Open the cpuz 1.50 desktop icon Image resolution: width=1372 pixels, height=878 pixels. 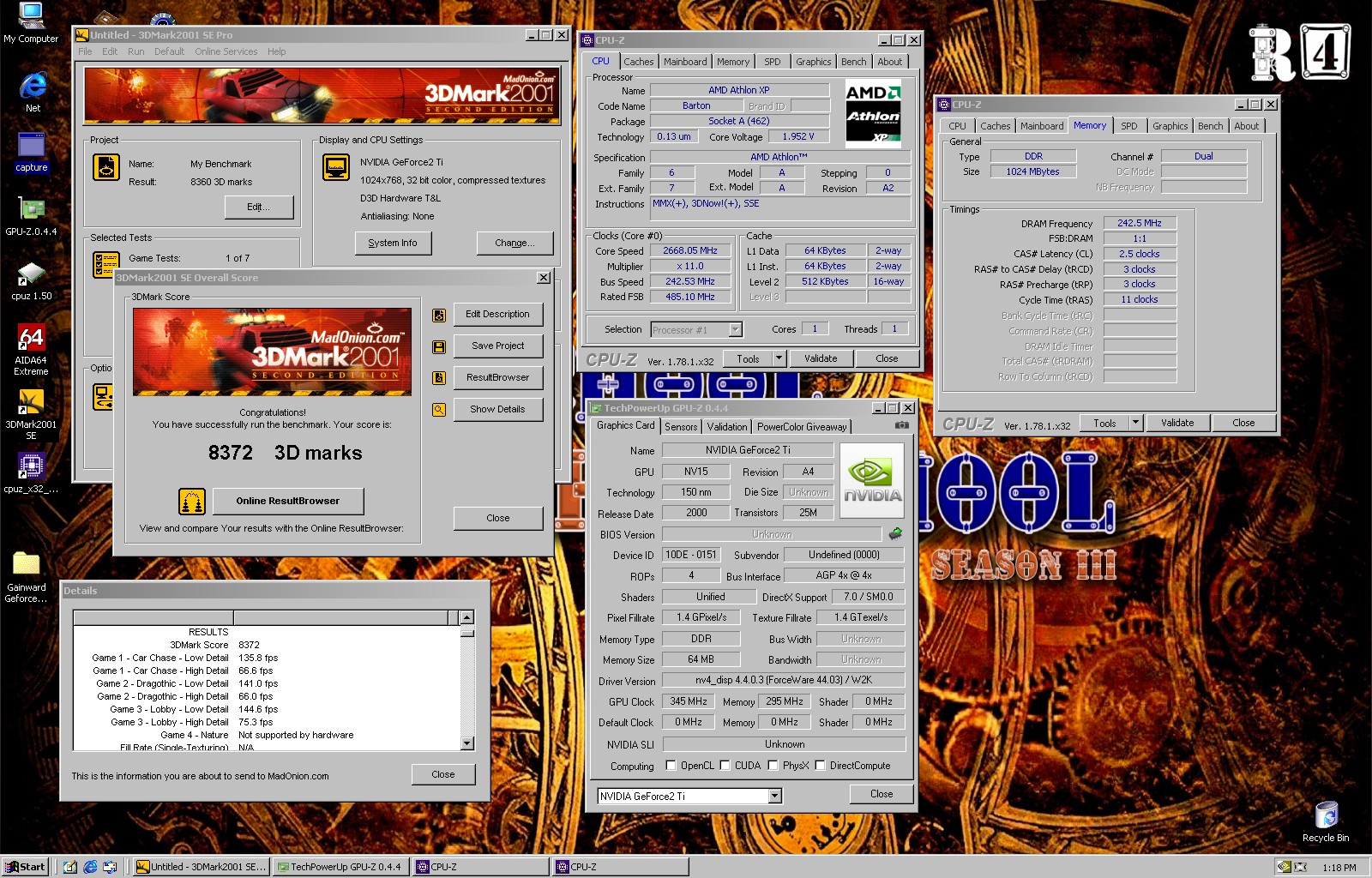click(x=31, y=274)
